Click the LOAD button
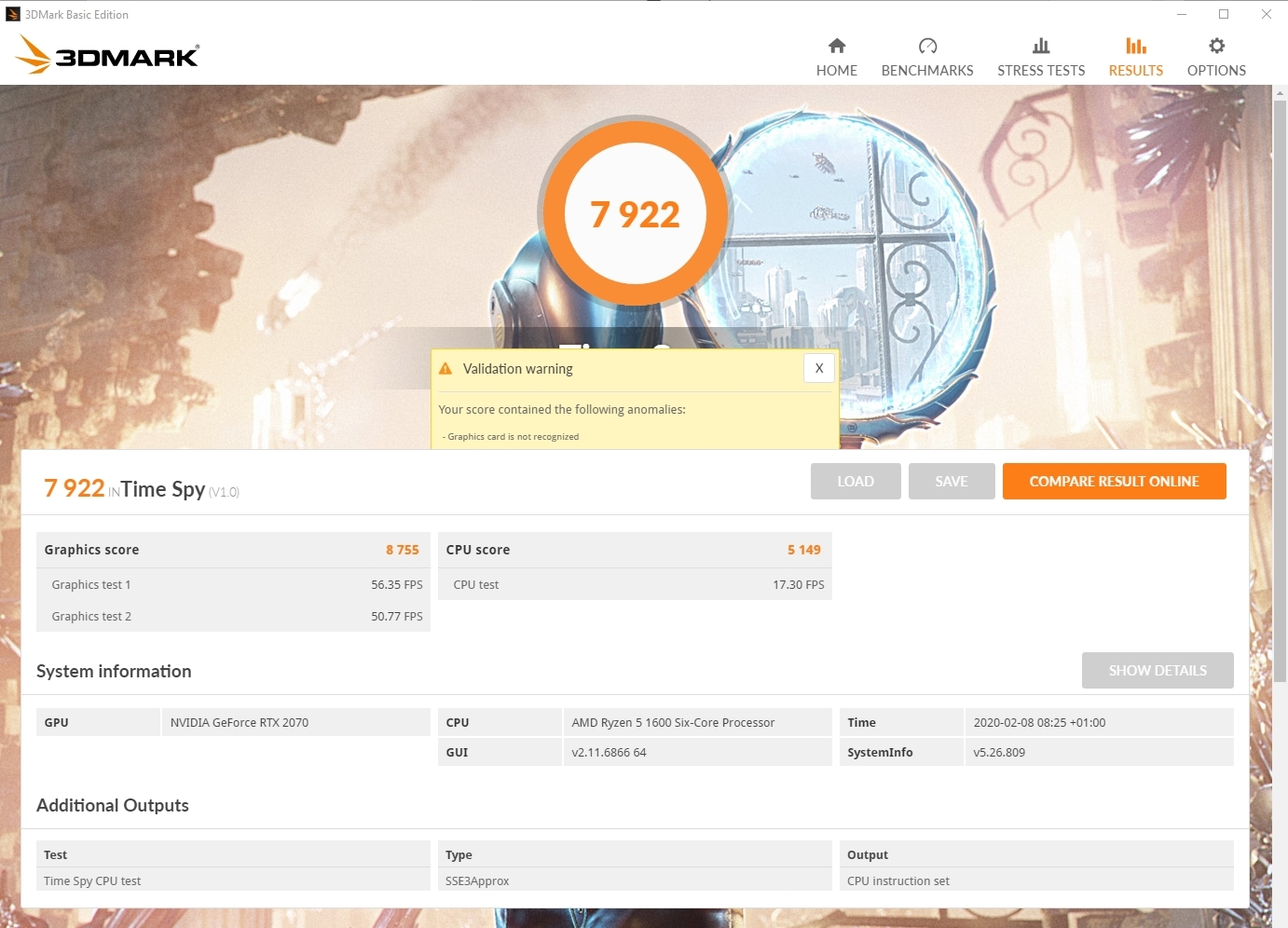This screenshot has width=1288, height=928. pyautogui.click(x=856, y=482)
